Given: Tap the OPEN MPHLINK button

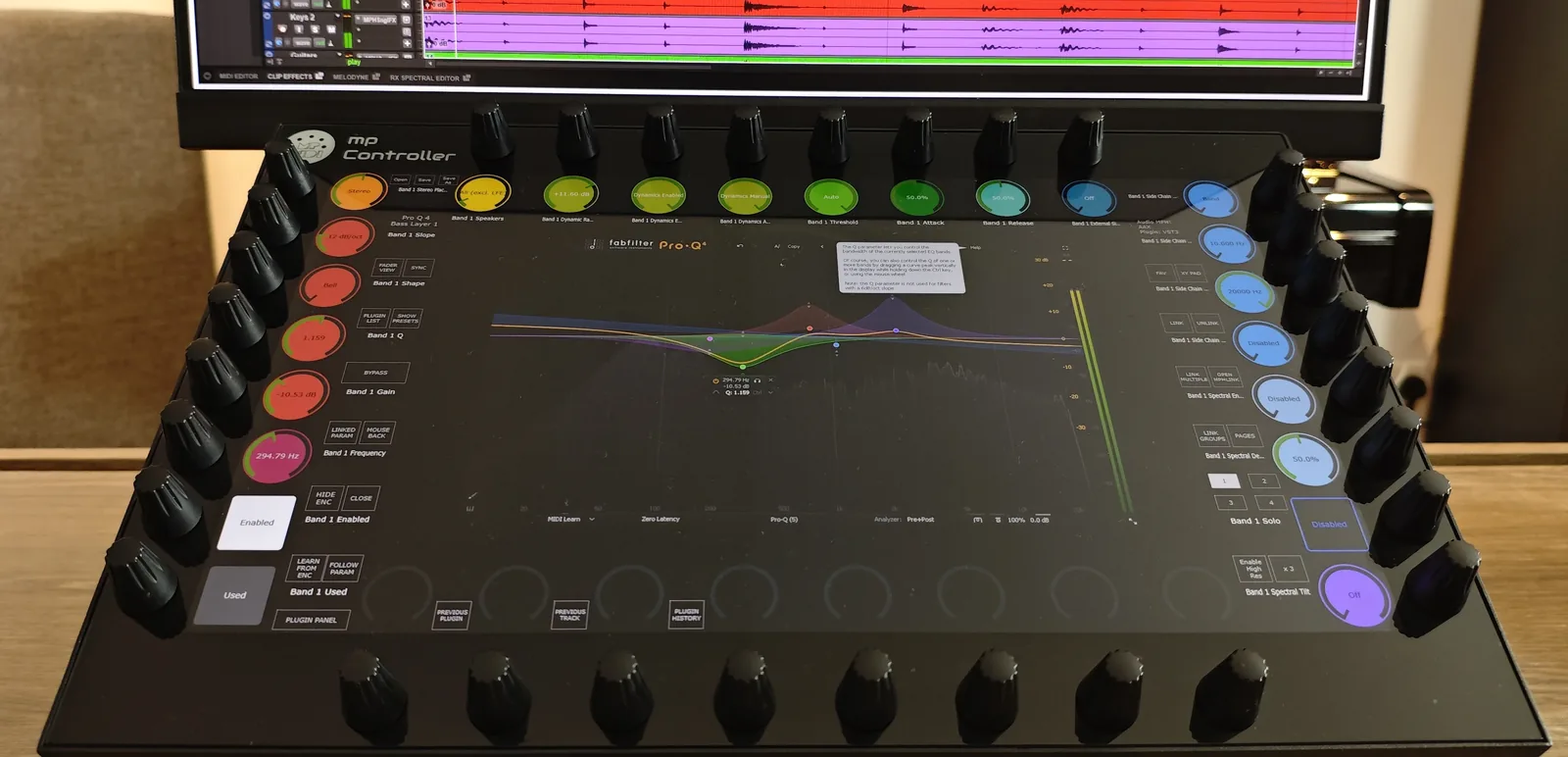Looking at the screenshot, I should pyautogui.click(x=1226, y=377).
